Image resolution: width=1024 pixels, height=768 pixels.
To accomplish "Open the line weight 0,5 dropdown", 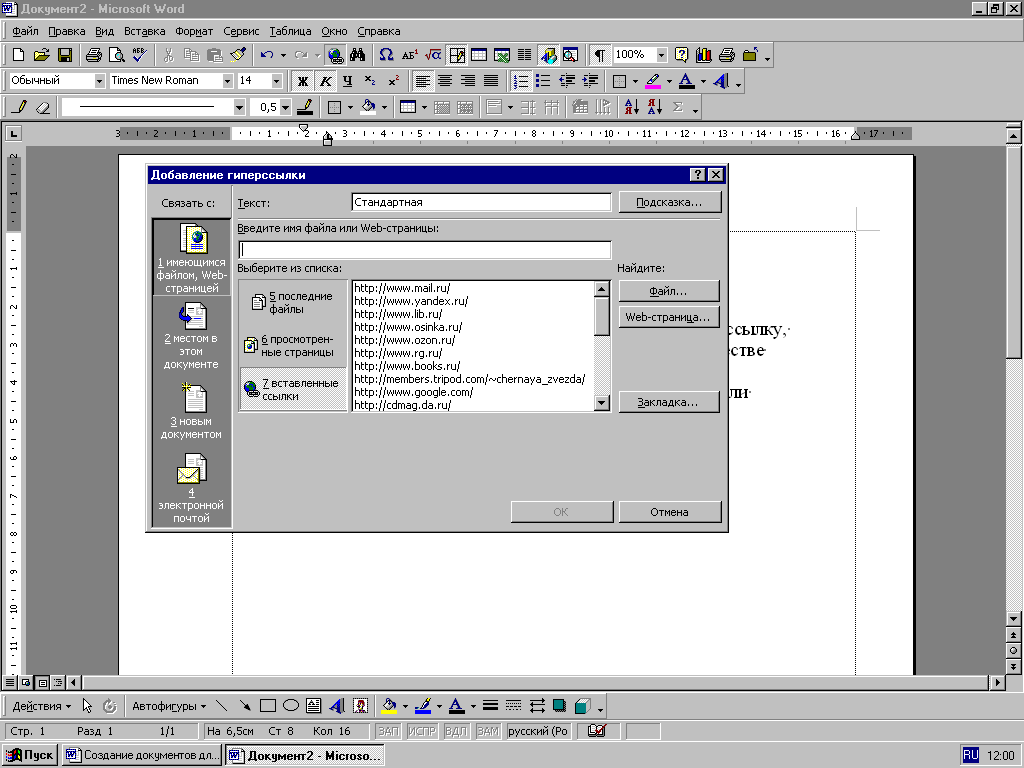I will click(285, 107).
